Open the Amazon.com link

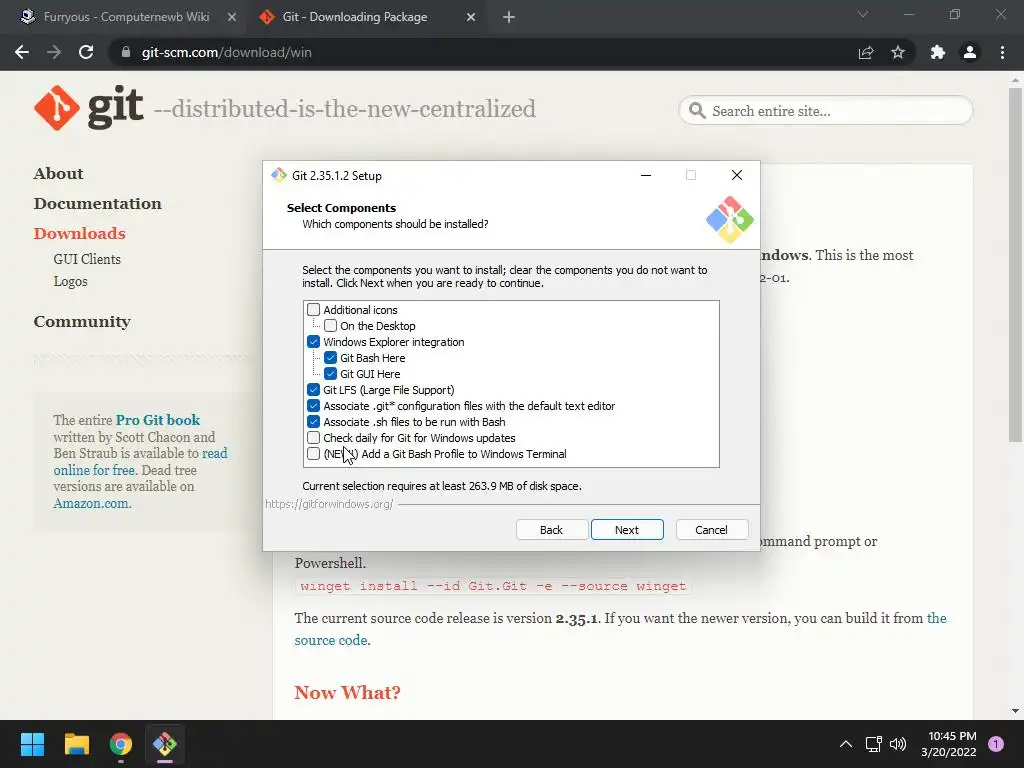92,504
